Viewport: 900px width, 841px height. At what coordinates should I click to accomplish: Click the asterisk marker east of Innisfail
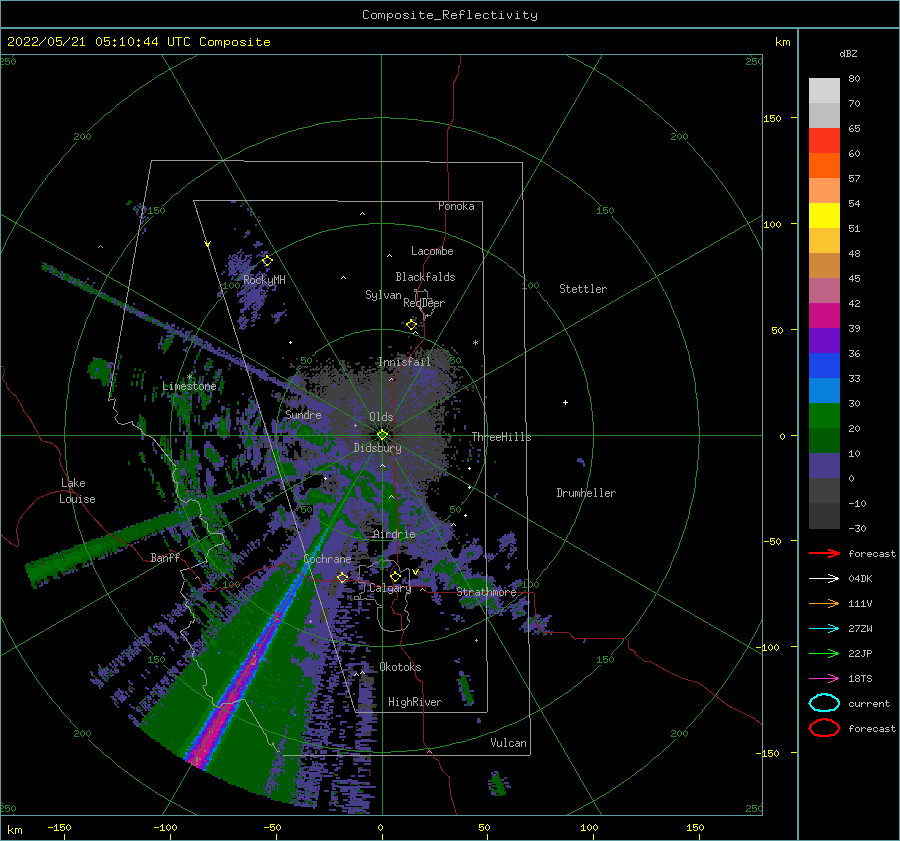click(x=475, y=343)
